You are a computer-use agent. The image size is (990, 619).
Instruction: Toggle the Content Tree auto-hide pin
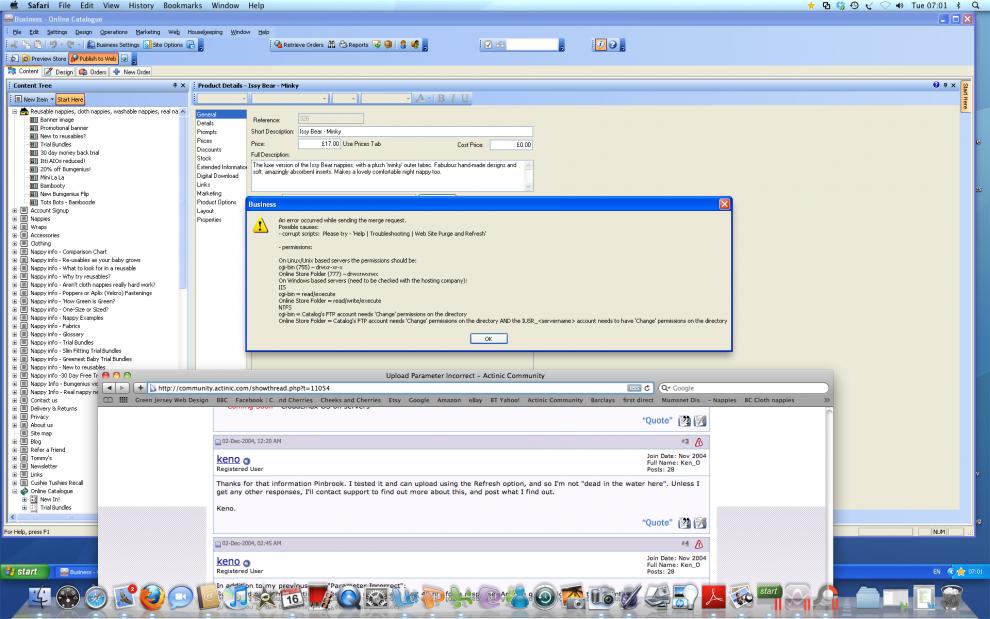click(x=173, y=86)
